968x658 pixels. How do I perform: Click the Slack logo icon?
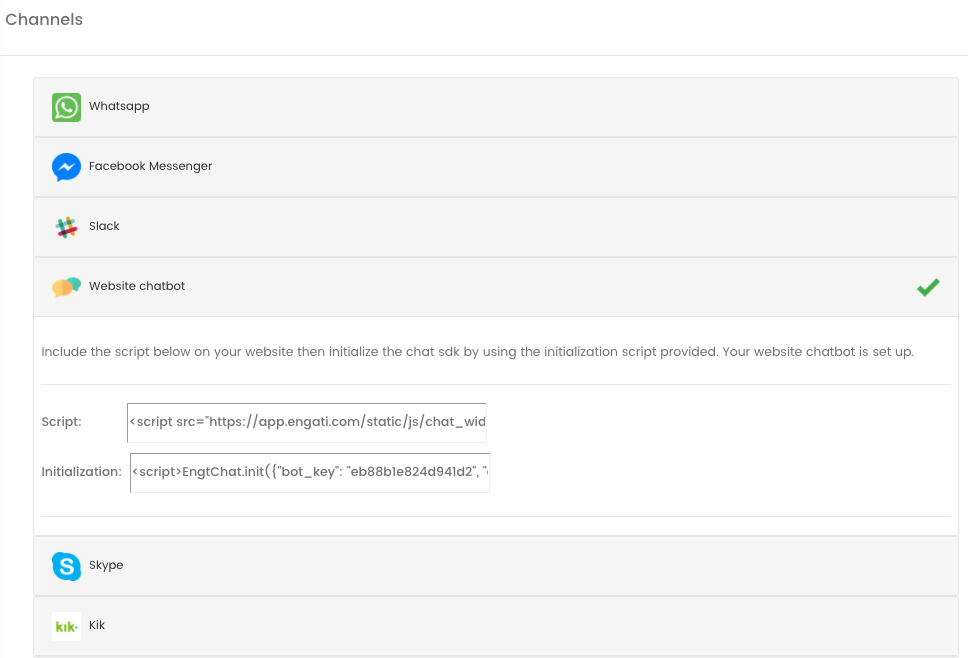(x=66, y=227)
